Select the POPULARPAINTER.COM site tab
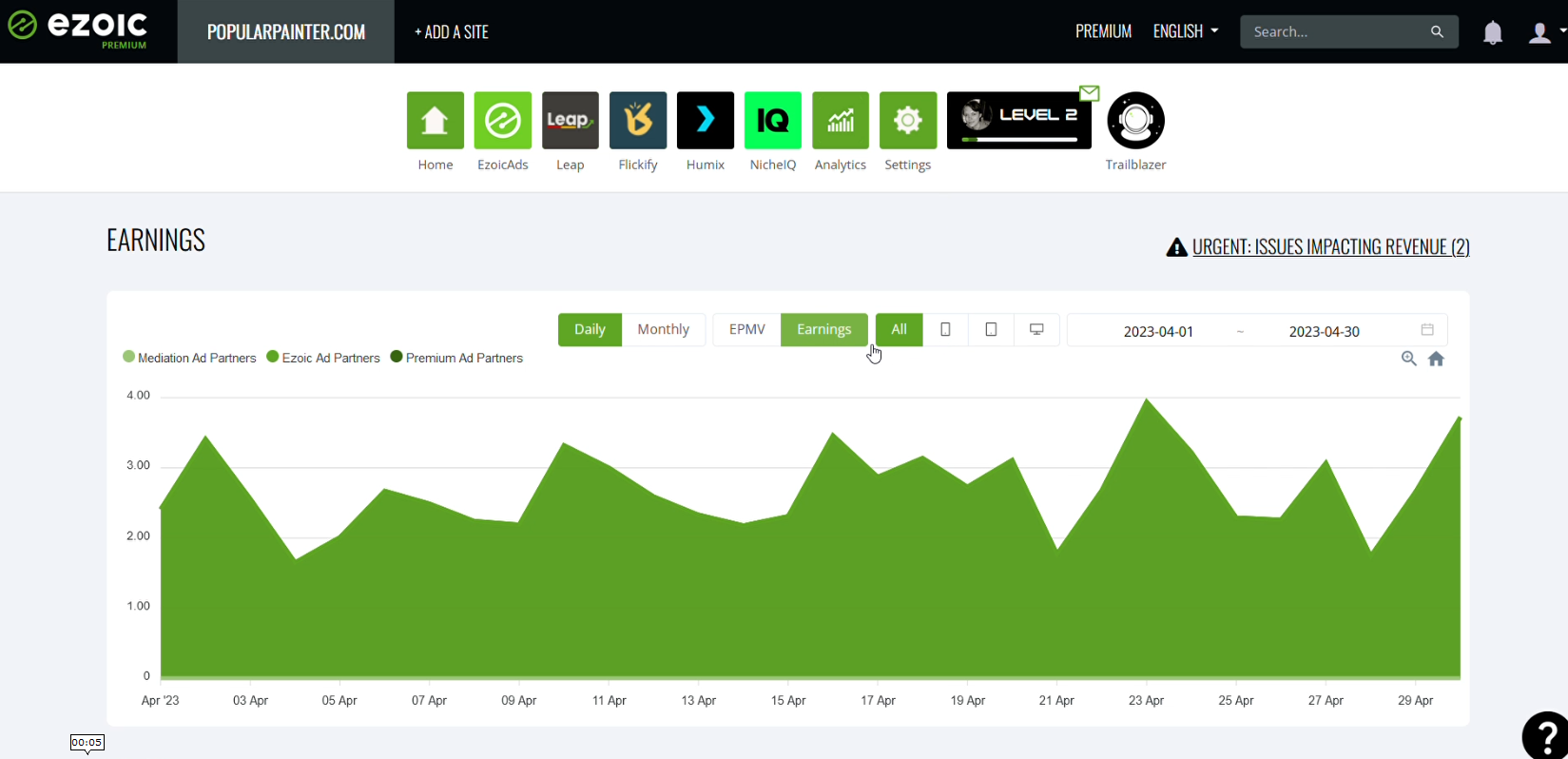The image size is (1568, 759). coord(286,31)
